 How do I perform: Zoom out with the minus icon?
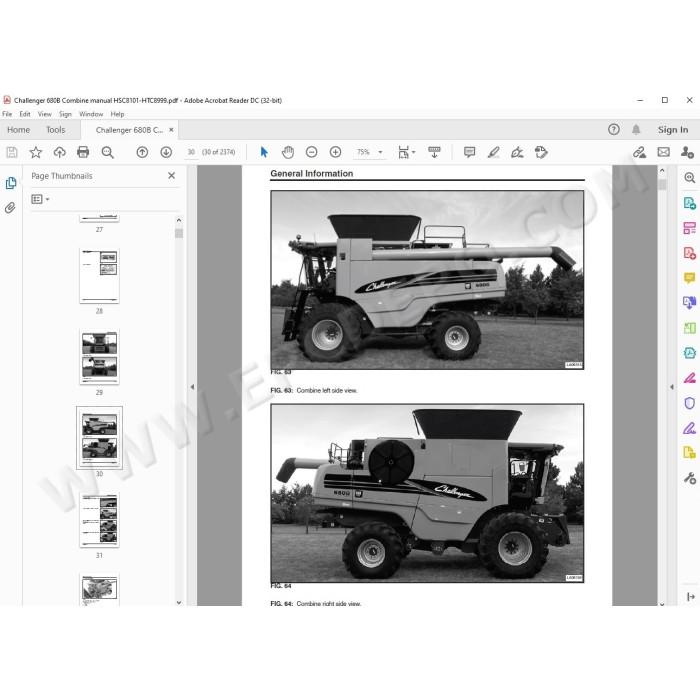point(312,152)
